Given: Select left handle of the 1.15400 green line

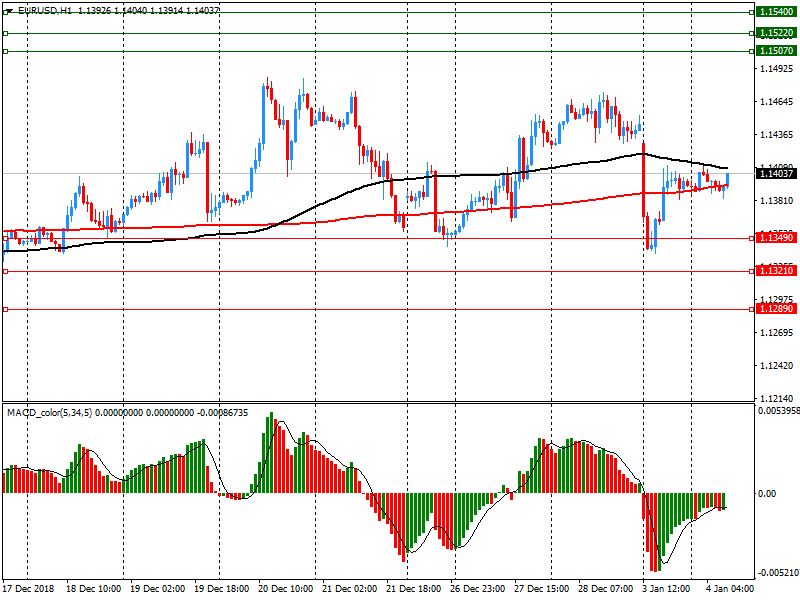Looking at the screenshot, I should click(x=6, y=12).
